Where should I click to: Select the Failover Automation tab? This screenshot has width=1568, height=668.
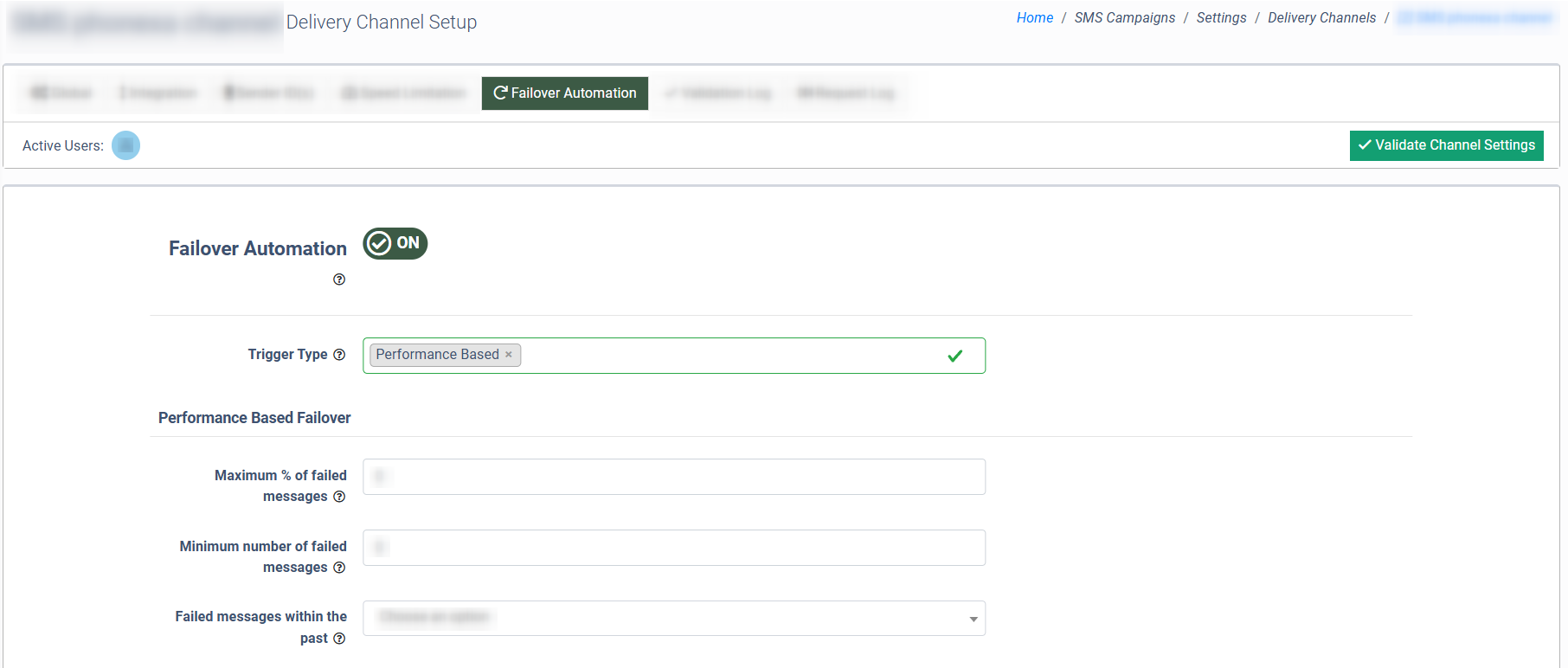point(564,93)
